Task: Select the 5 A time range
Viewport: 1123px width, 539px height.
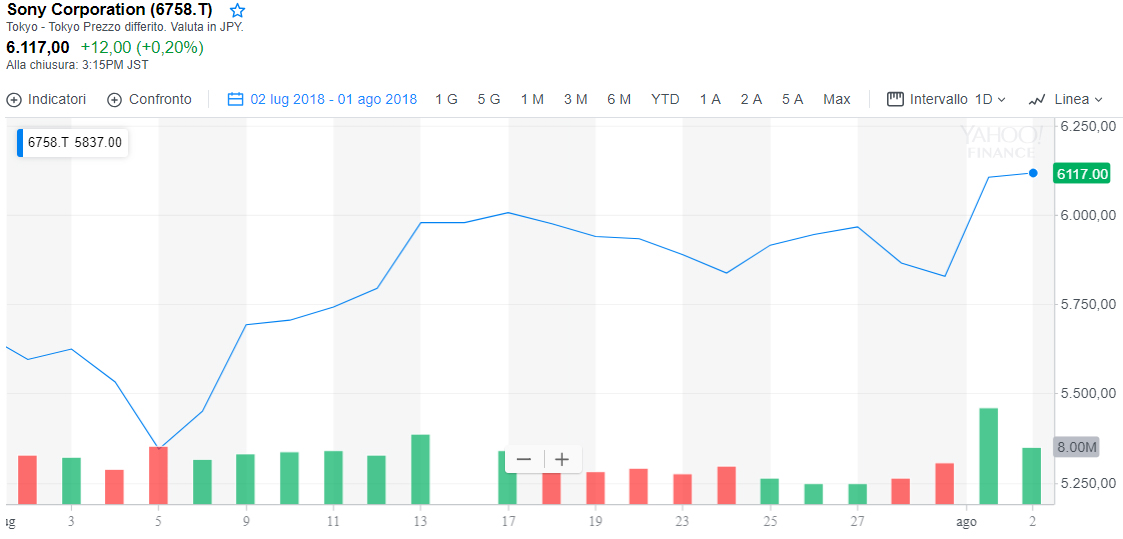Action: click(x=792, y=99)
